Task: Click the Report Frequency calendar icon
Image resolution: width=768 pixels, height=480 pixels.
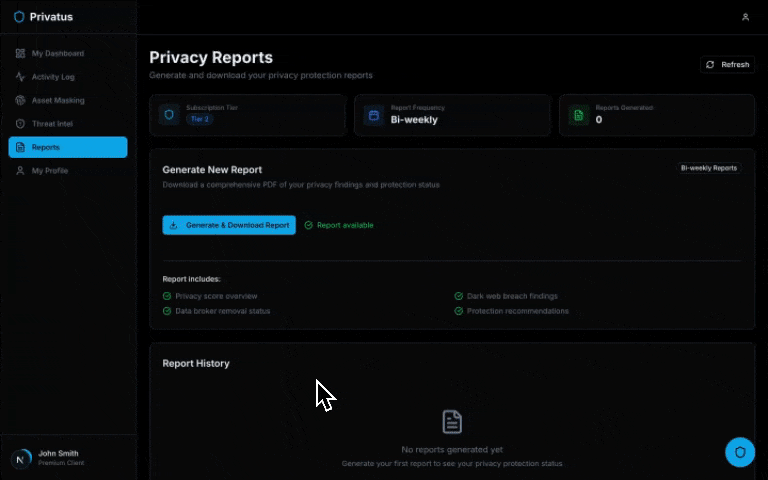Action: [x=373, y=115]
